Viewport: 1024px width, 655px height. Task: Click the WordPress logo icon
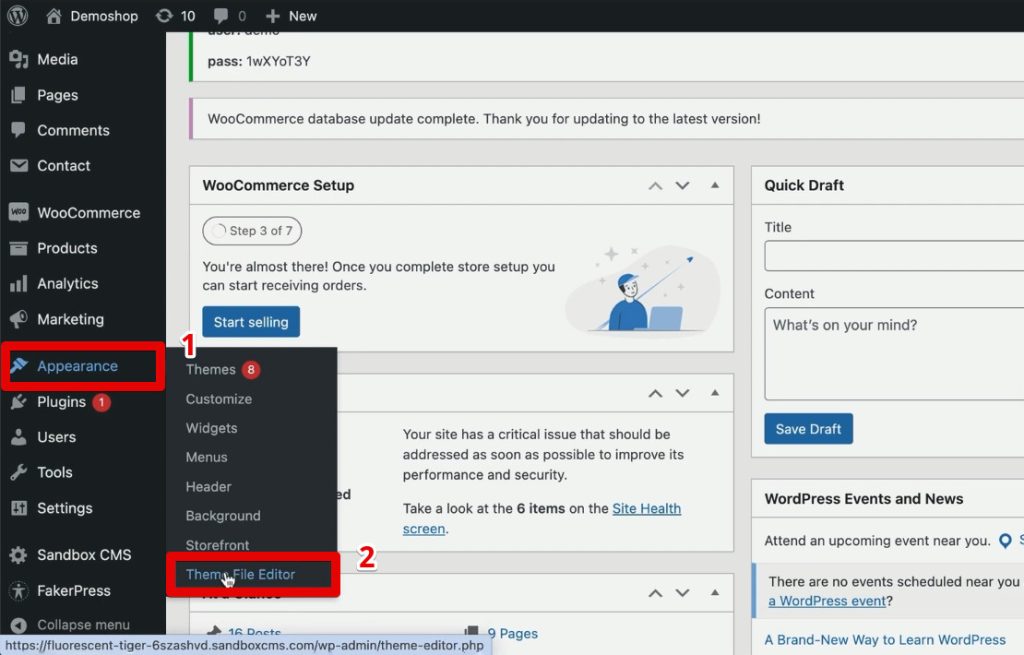[18, 15]
